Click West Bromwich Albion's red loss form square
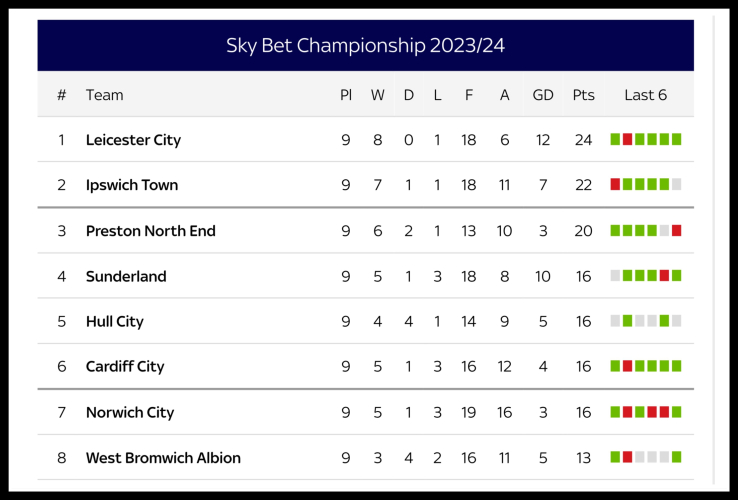Image resolution: width=738 pixels, height=500 pixels. click(627, 458)
